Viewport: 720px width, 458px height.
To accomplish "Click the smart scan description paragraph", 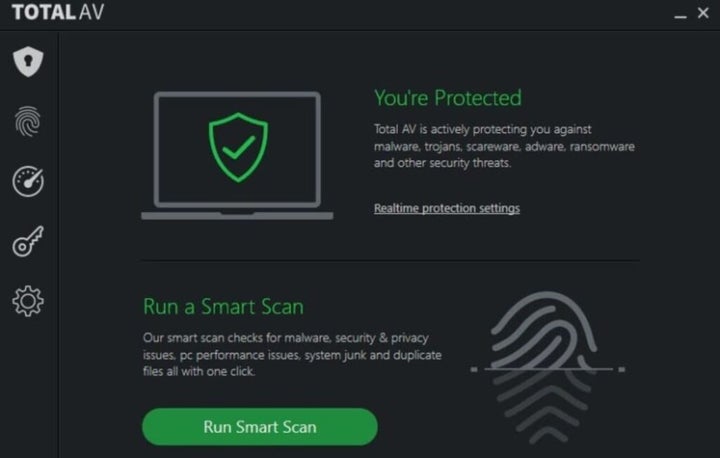I will click(291, 355).
